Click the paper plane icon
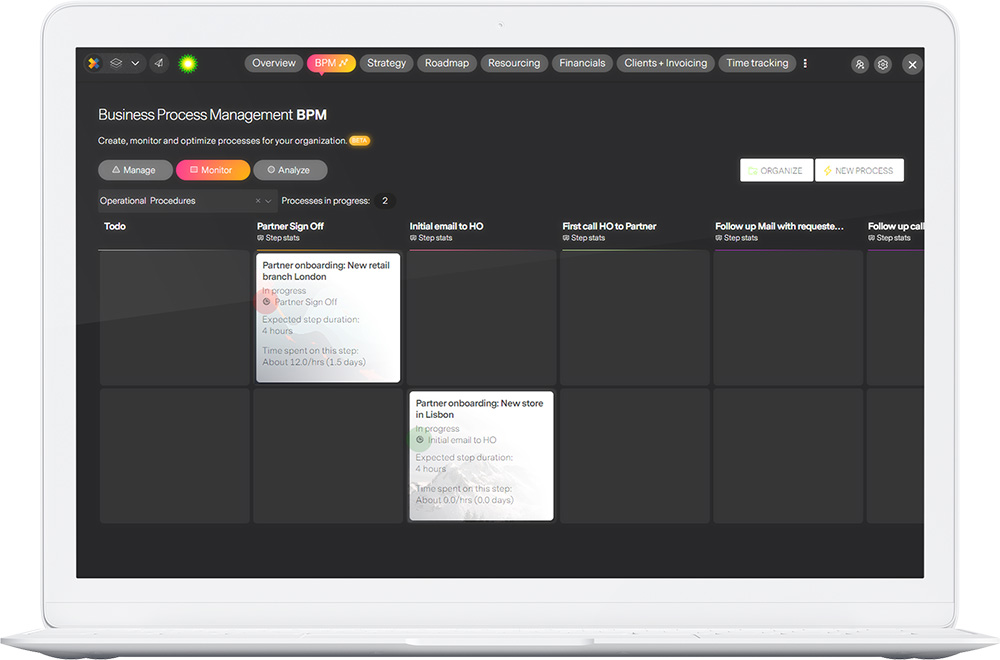1000x660 pixels. click(158, 63)
